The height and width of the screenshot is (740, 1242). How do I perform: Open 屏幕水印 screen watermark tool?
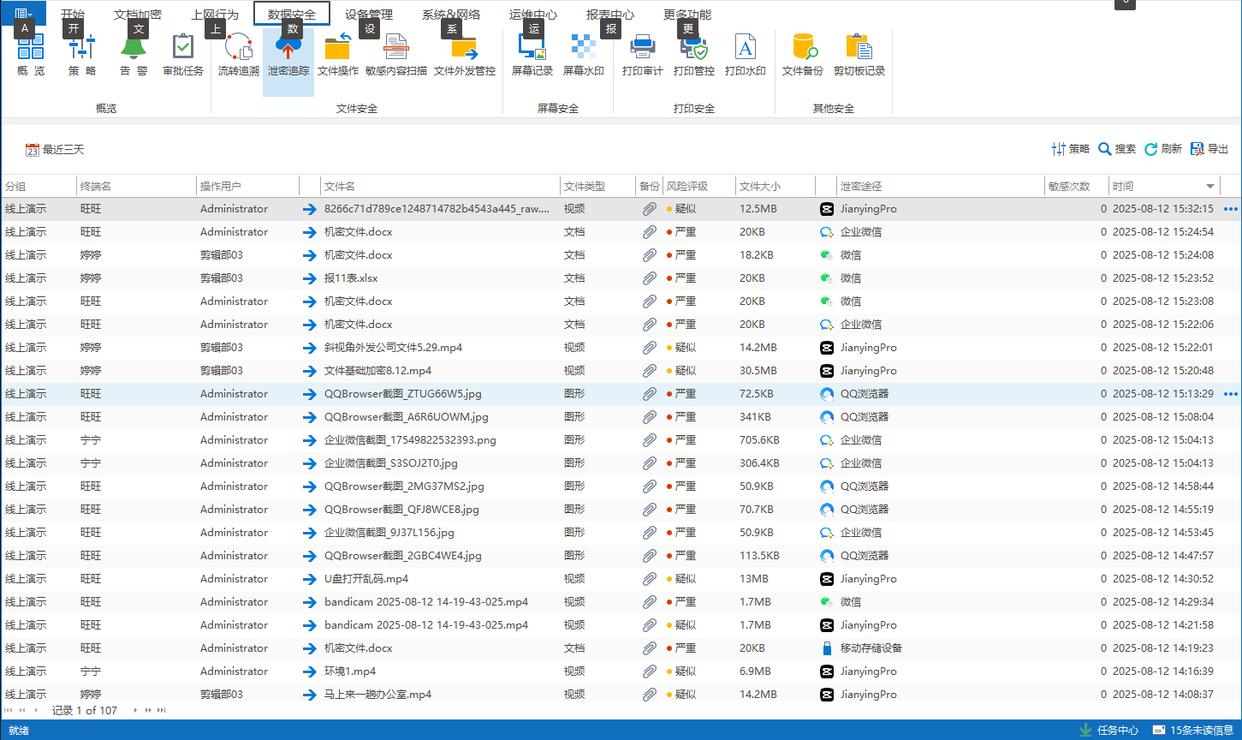pos(583,54)
